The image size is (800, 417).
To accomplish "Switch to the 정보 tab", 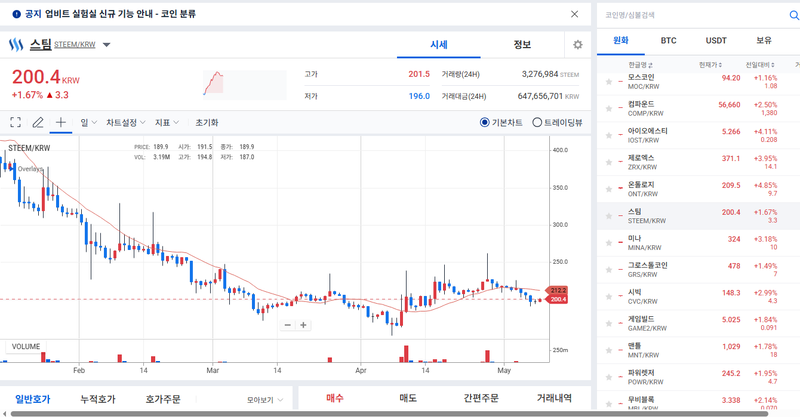I will click(522, 45).
